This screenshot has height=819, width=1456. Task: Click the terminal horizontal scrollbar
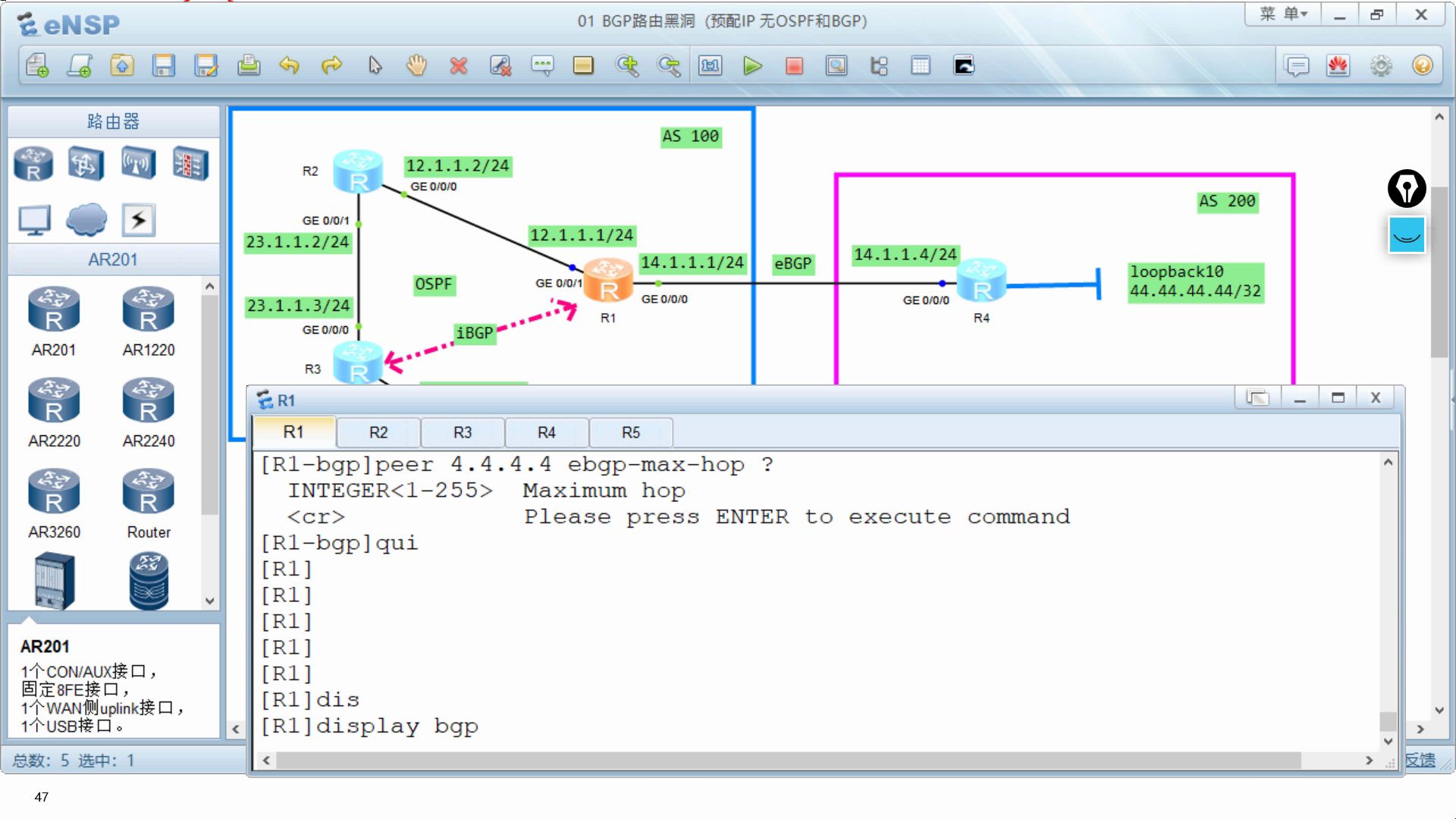point(789,760)
